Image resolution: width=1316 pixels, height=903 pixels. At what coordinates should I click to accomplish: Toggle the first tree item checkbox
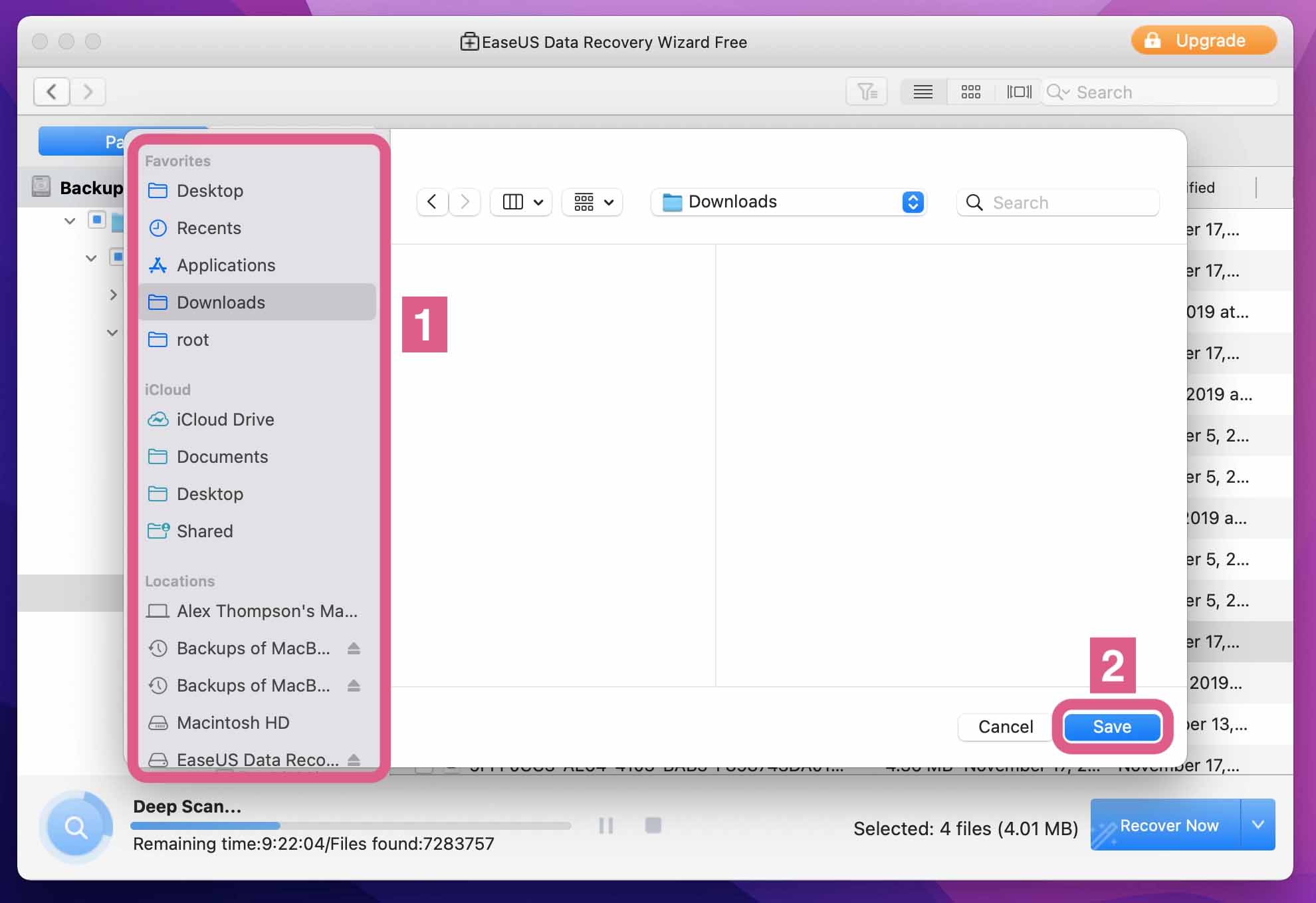tap(97, 219)
